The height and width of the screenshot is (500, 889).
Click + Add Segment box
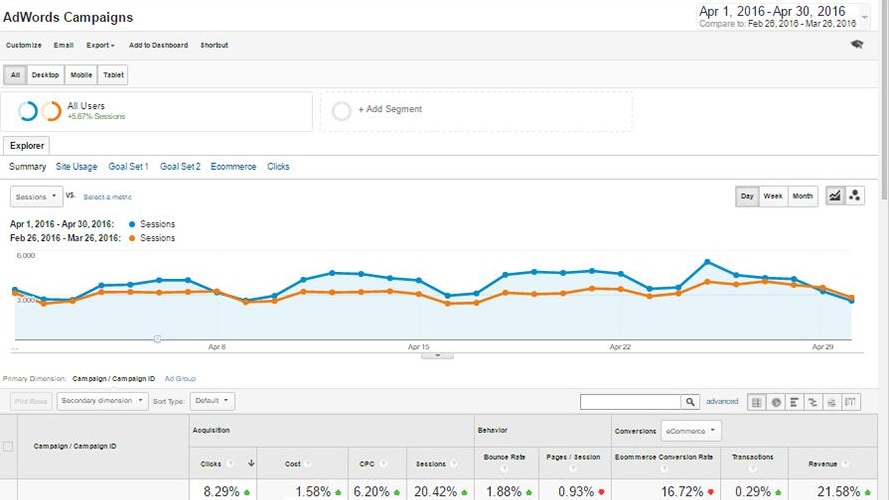point(476,111)
